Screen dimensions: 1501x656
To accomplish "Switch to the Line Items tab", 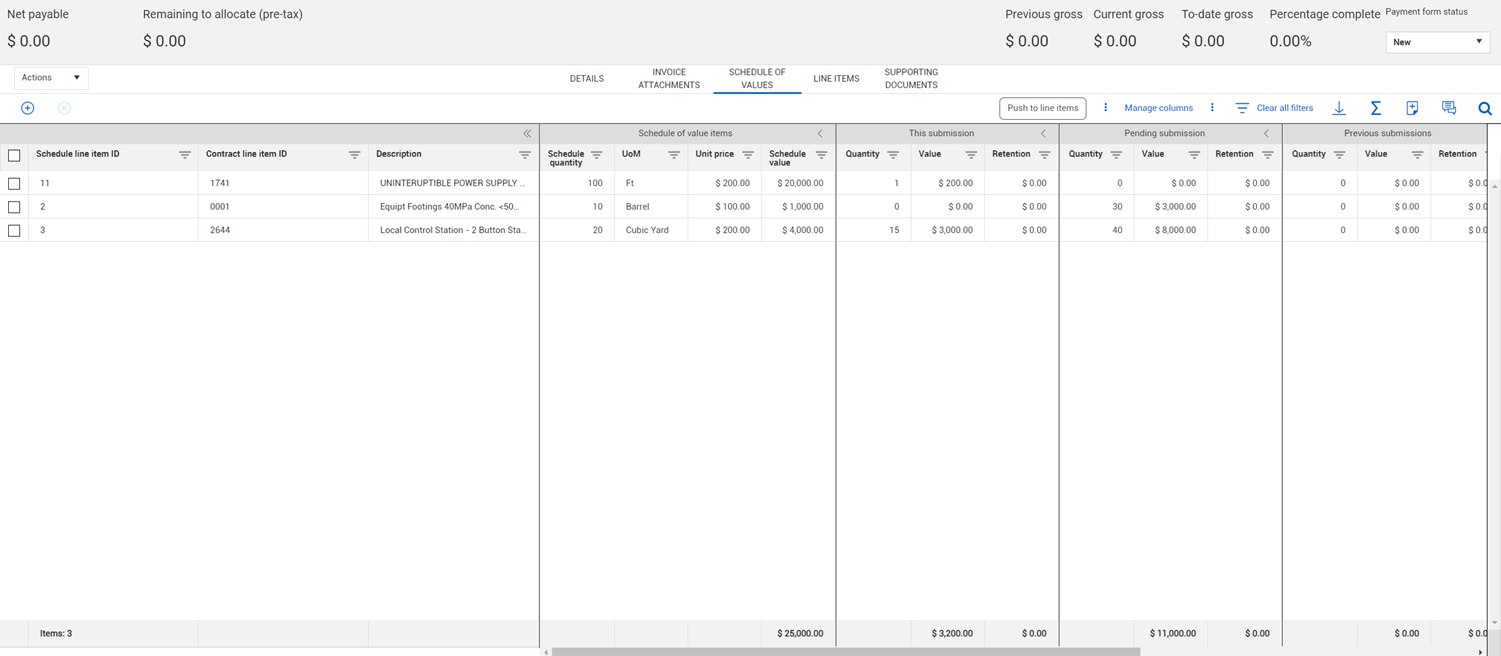I will point(836,79).
